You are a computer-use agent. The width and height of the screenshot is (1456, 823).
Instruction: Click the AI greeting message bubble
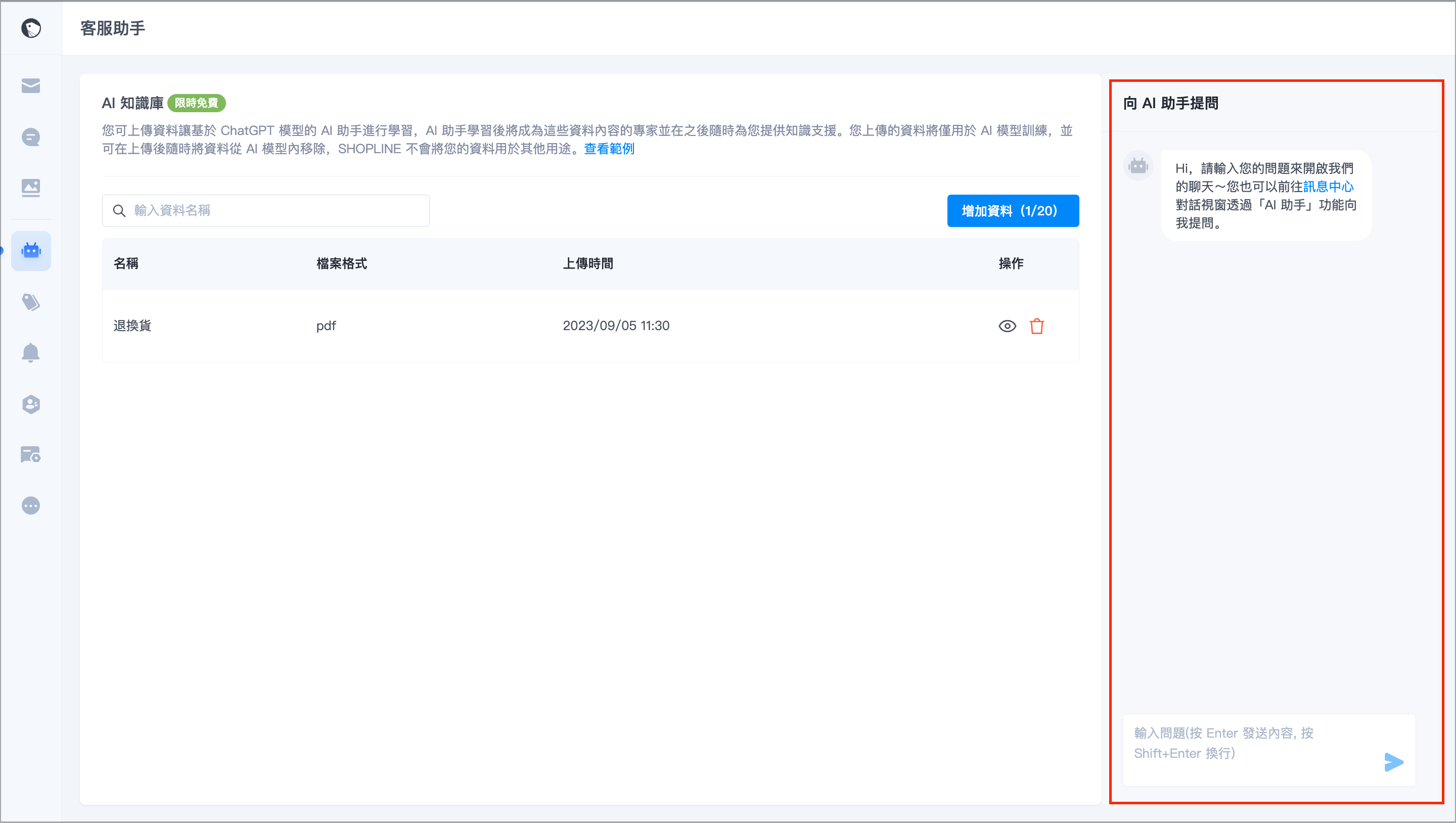1266,196
